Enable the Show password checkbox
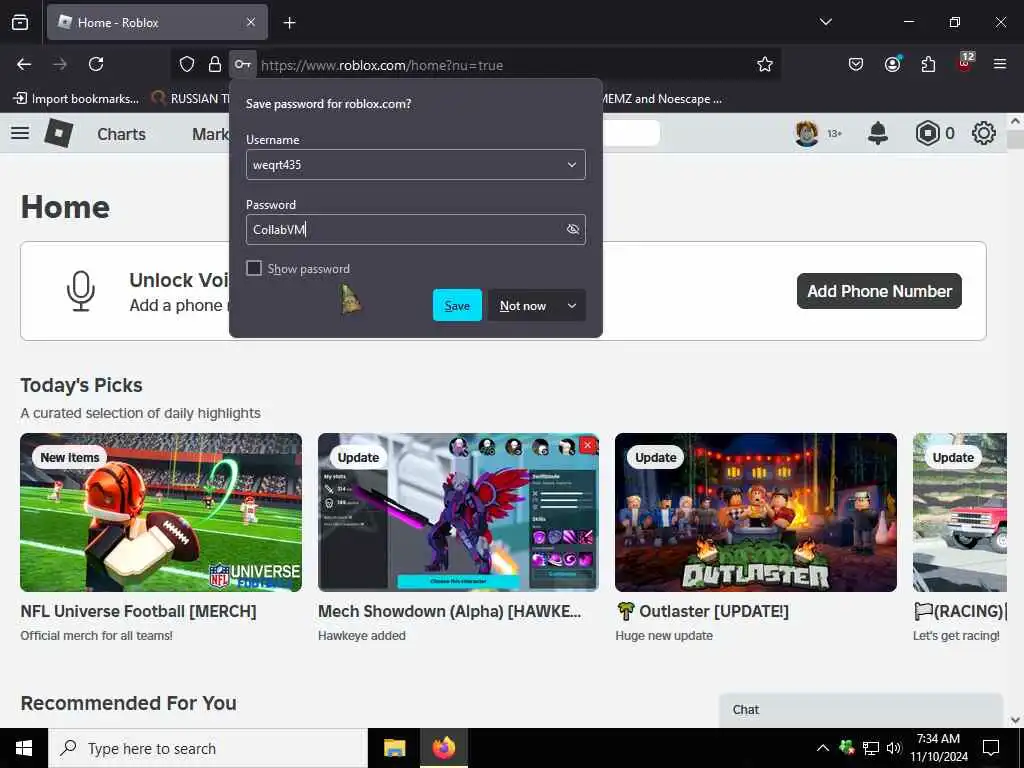Viewport: 1024px width, 768px height. click(x=254, y=268)
